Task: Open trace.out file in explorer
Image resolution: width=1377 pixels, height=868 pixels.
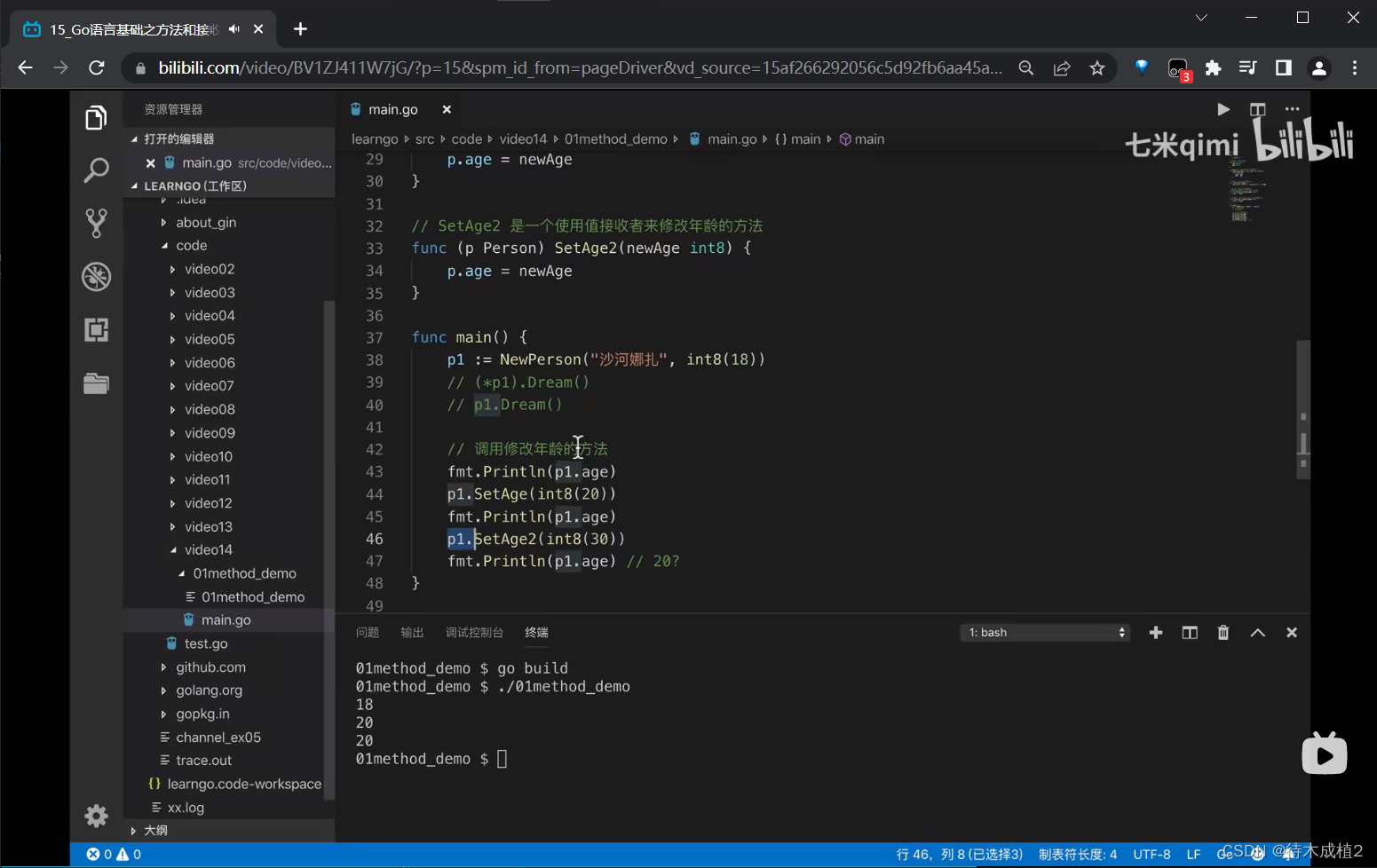Action: tap(203, 760)
